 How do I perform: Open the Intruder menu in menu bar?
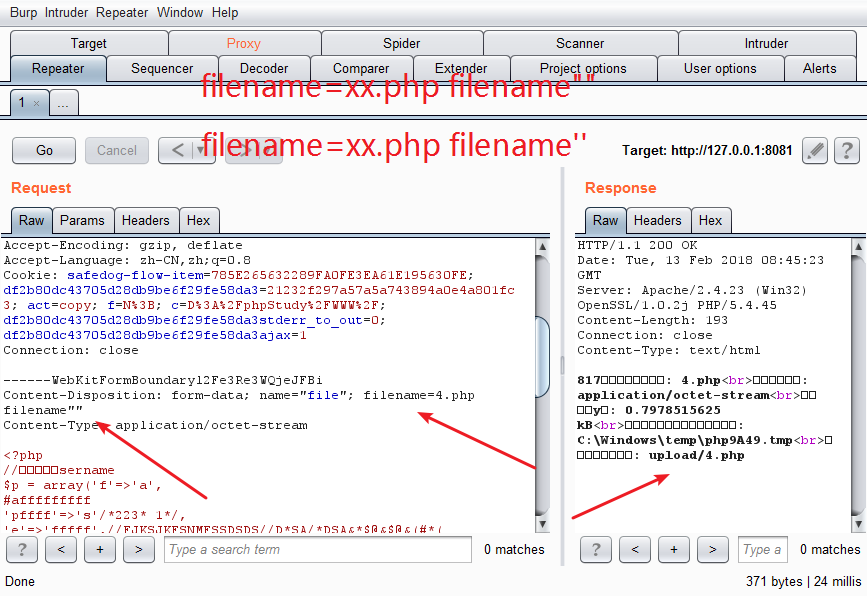[66, 12]
